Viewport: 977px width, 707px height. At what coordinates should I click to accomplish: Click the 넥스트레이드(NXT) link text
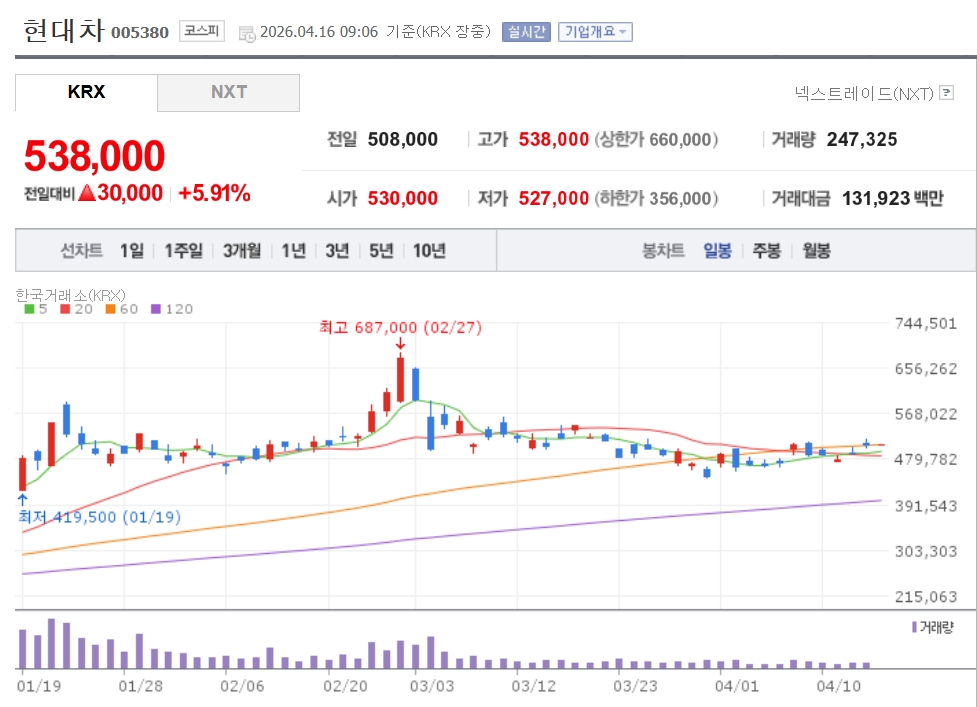[x=864, y=93]
